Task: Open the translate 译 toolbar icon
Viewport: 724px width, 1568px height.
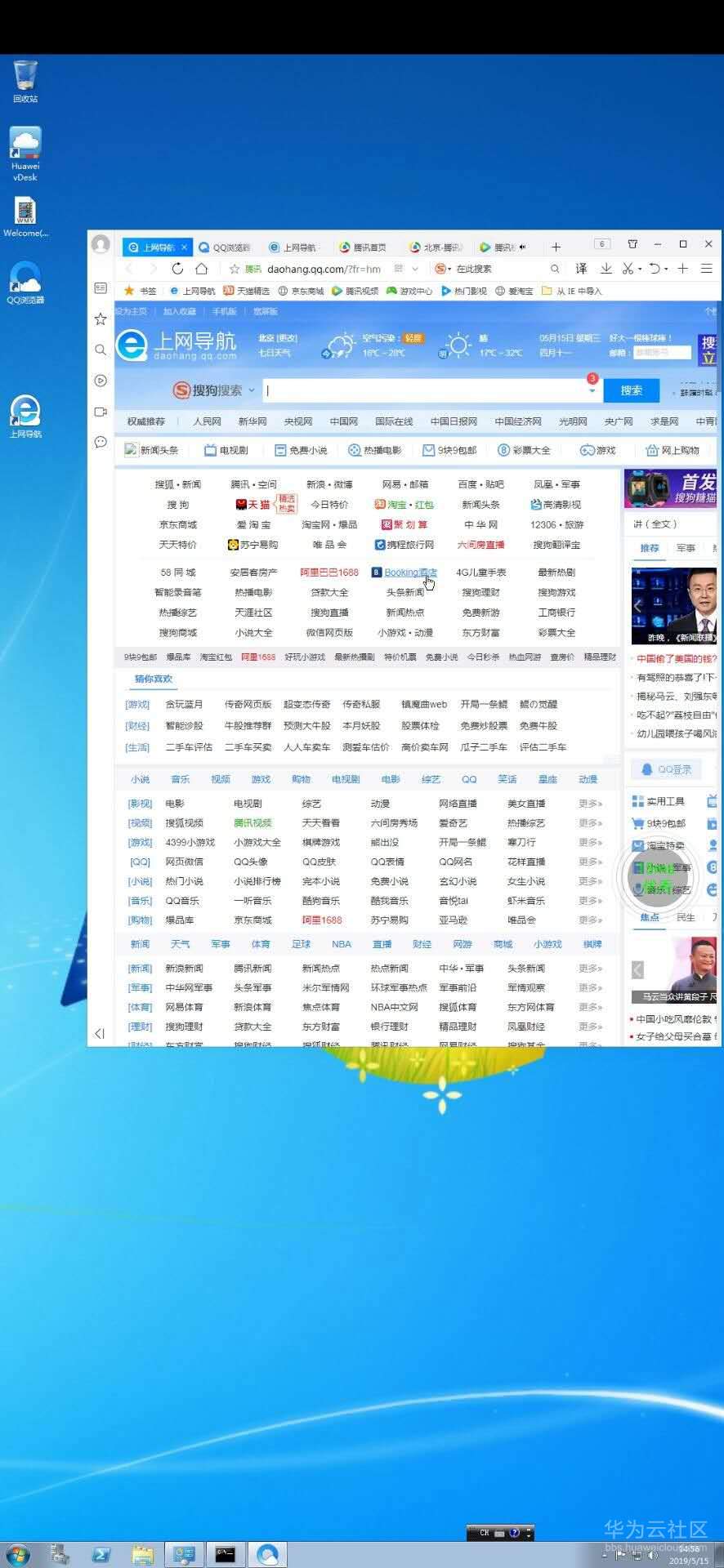Action: pyautogui.click(x=581, y=269)
